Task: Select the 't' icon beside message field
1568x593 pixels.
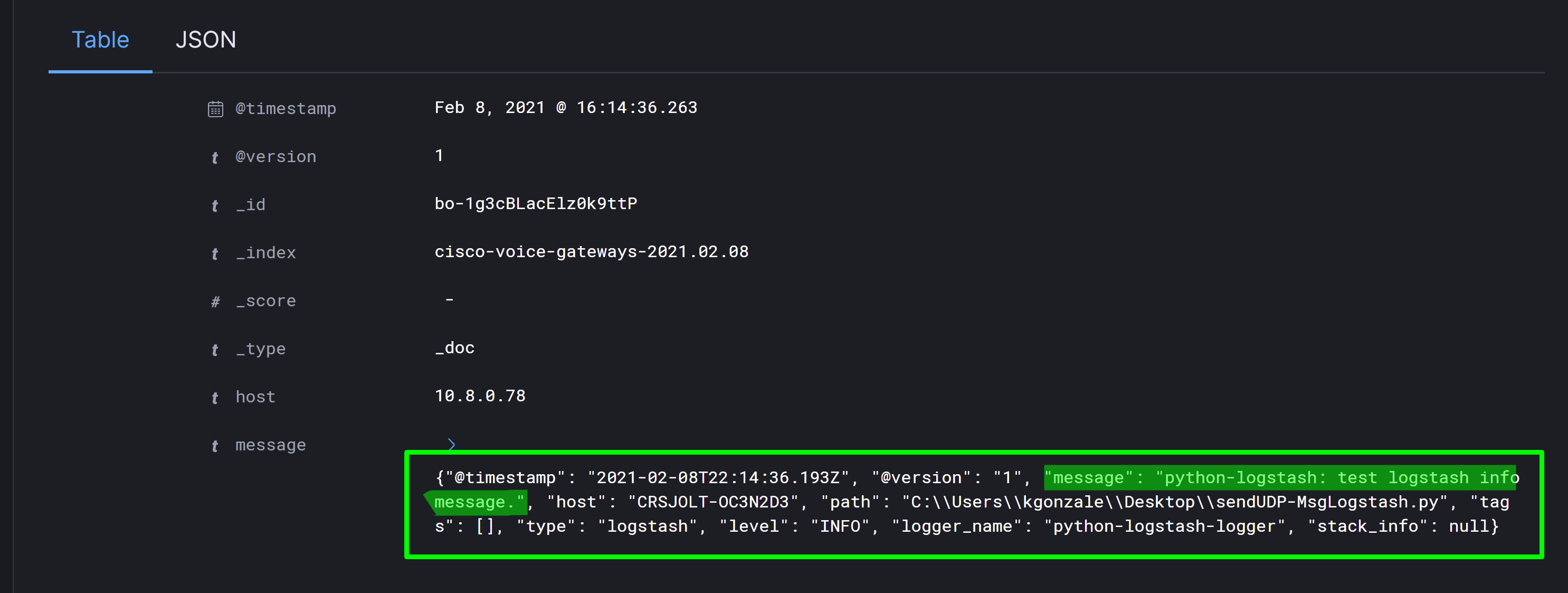Action: 215,446
